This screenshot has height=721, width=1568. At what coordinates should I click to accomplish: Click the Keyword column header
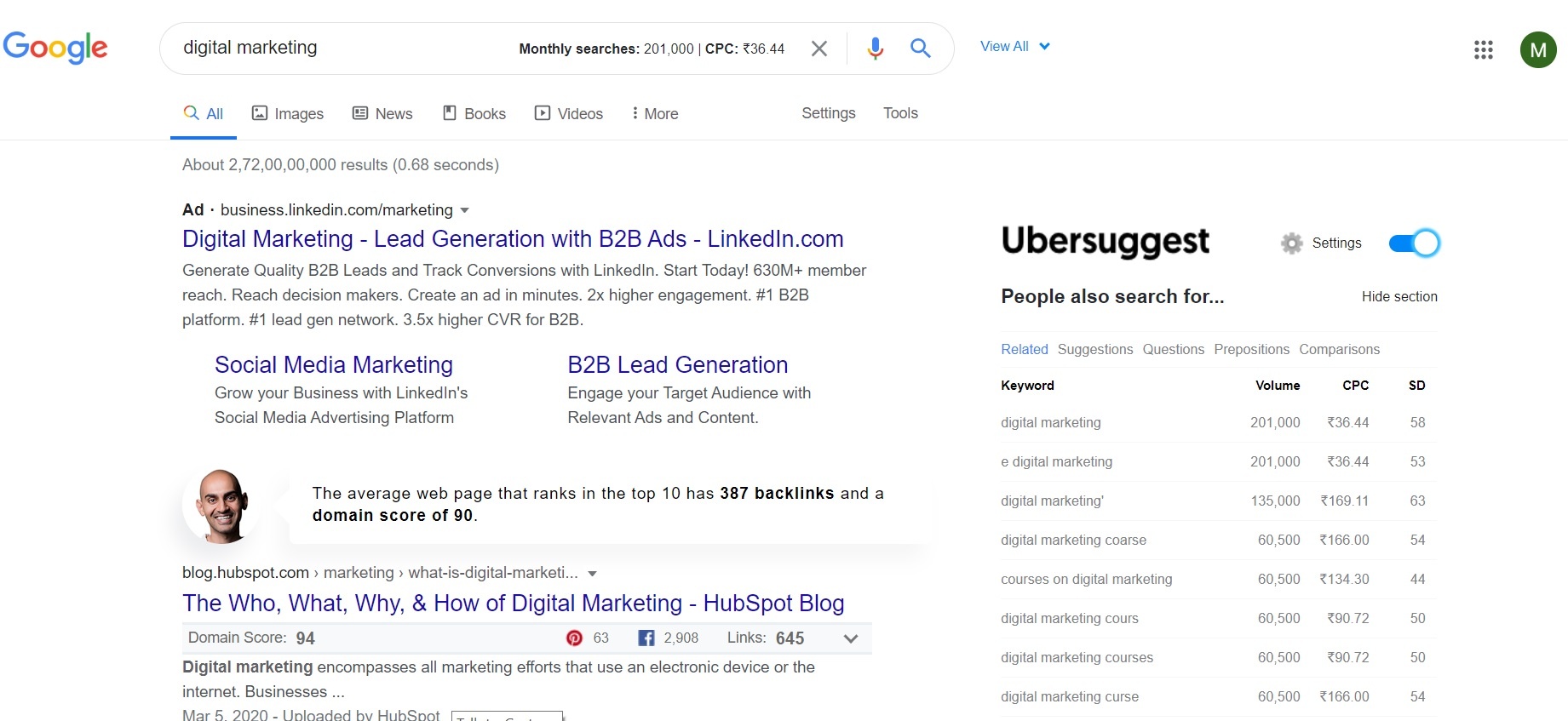(1027, 386)
